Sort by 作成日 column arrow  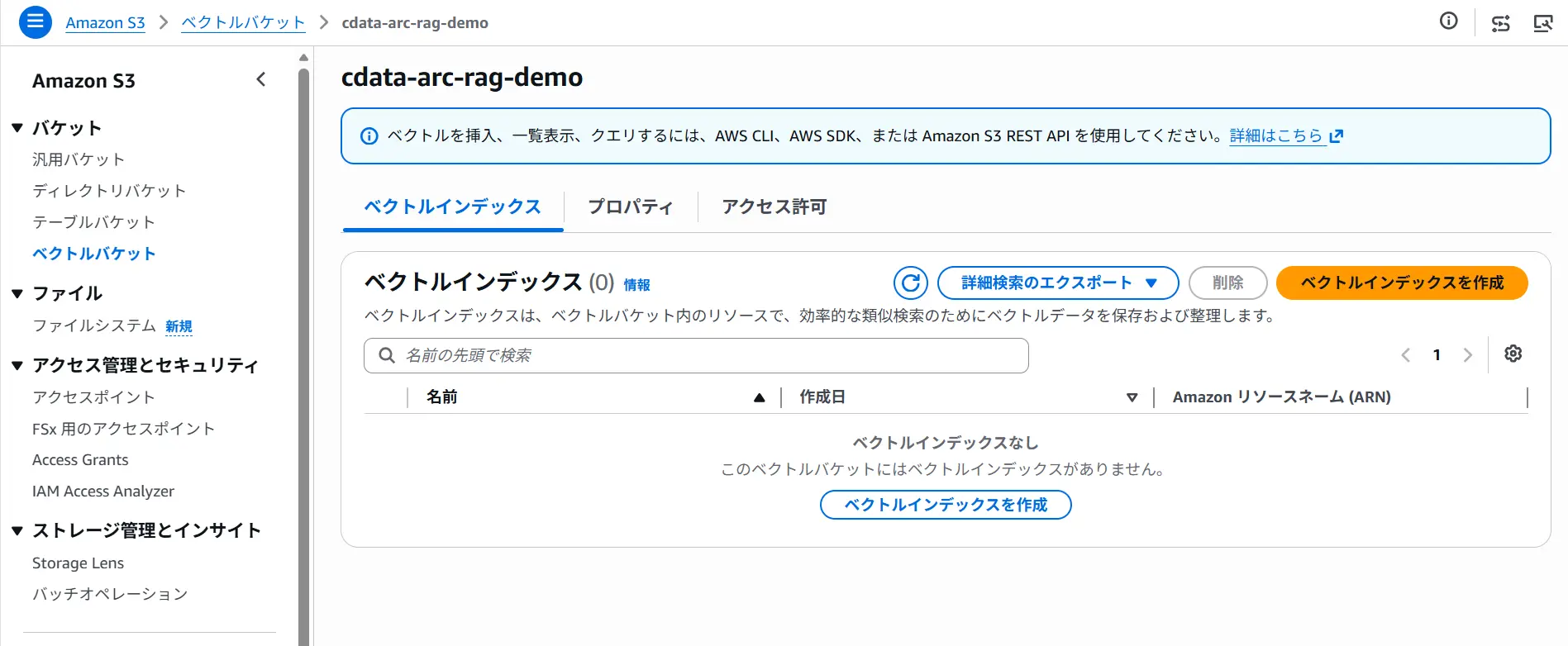pos(1132,397)
